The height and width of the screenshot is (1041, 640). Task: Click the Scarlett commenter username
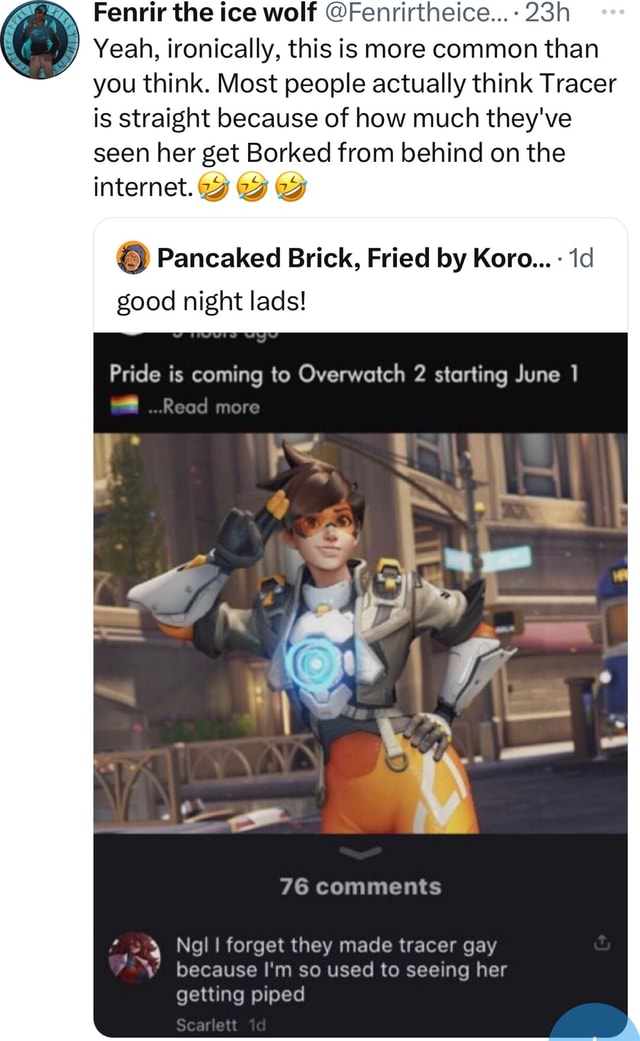coord(206,1024)
